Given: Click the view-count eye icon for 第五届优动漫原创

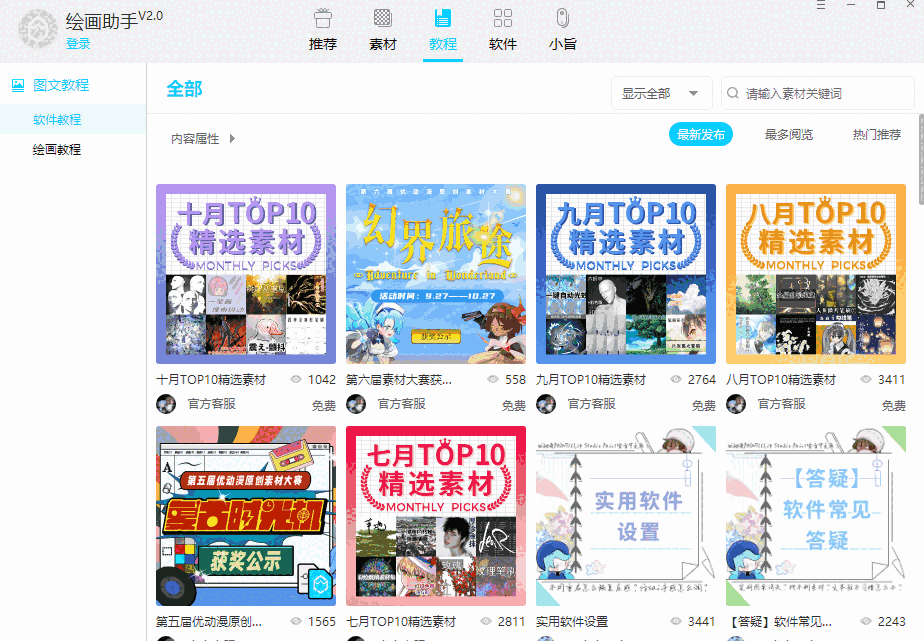Looking at the screenshot, I should 296,621.
